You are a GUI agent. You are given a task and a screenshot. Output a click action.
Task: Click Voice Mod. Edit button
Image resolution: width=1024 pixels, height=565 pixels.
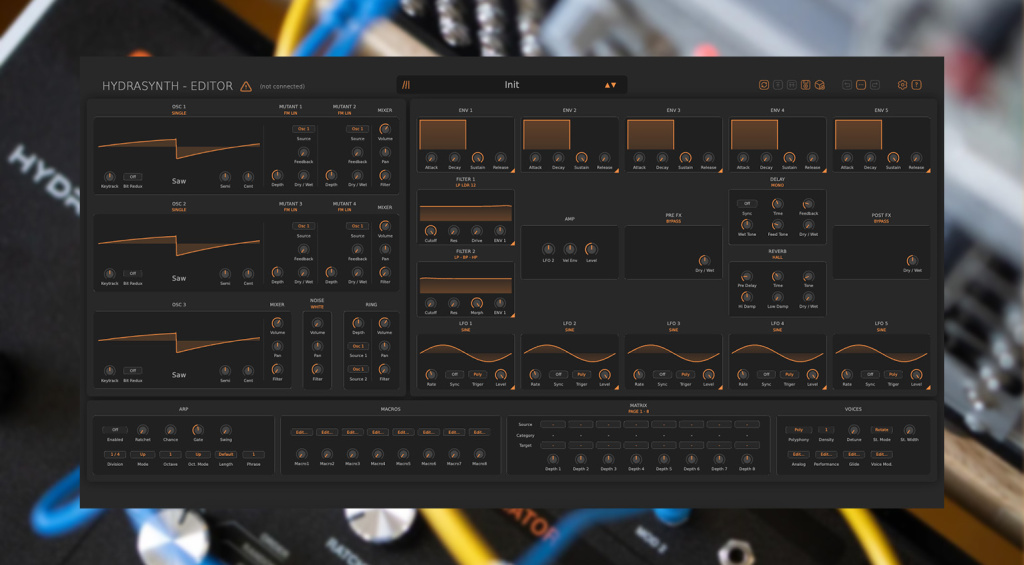click(882, 455)
